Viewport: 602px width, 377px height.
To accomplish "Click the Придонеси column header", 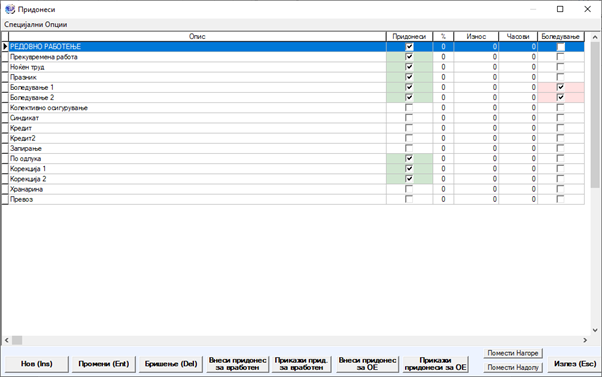I will click(x=409, y=36).
